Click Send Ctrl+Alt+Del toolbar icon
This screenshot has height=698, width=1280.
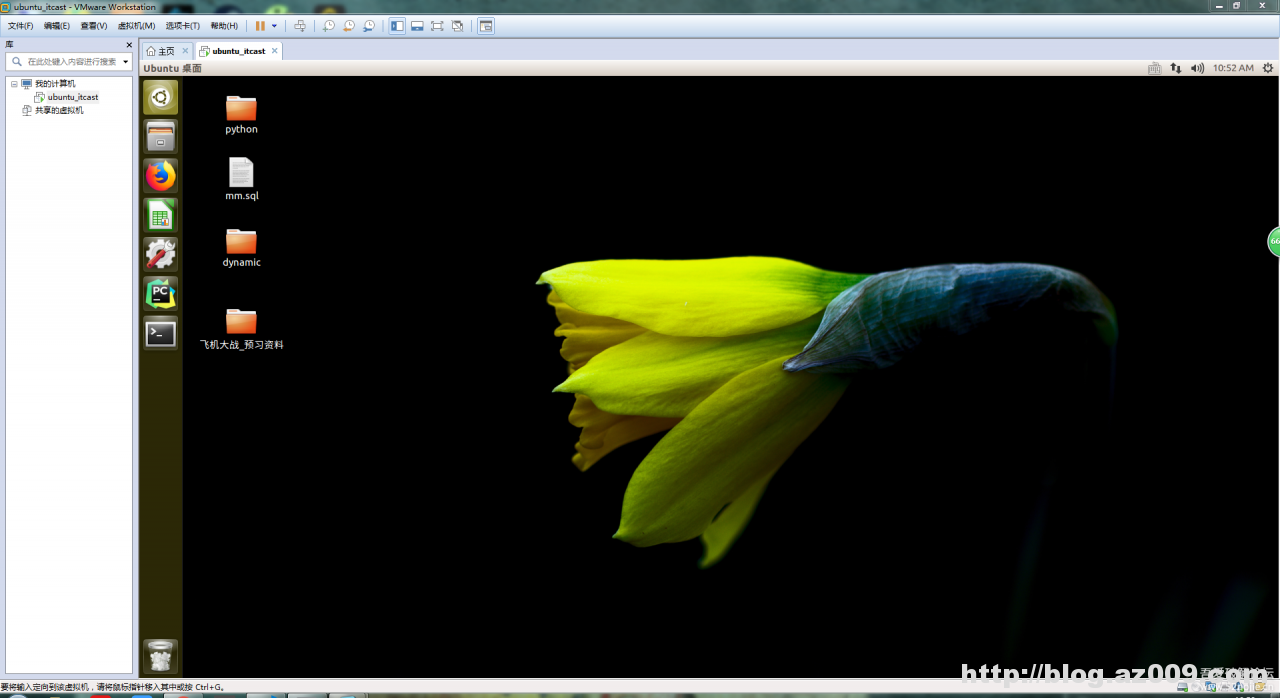pyautogui.click(x=299, y=26)
